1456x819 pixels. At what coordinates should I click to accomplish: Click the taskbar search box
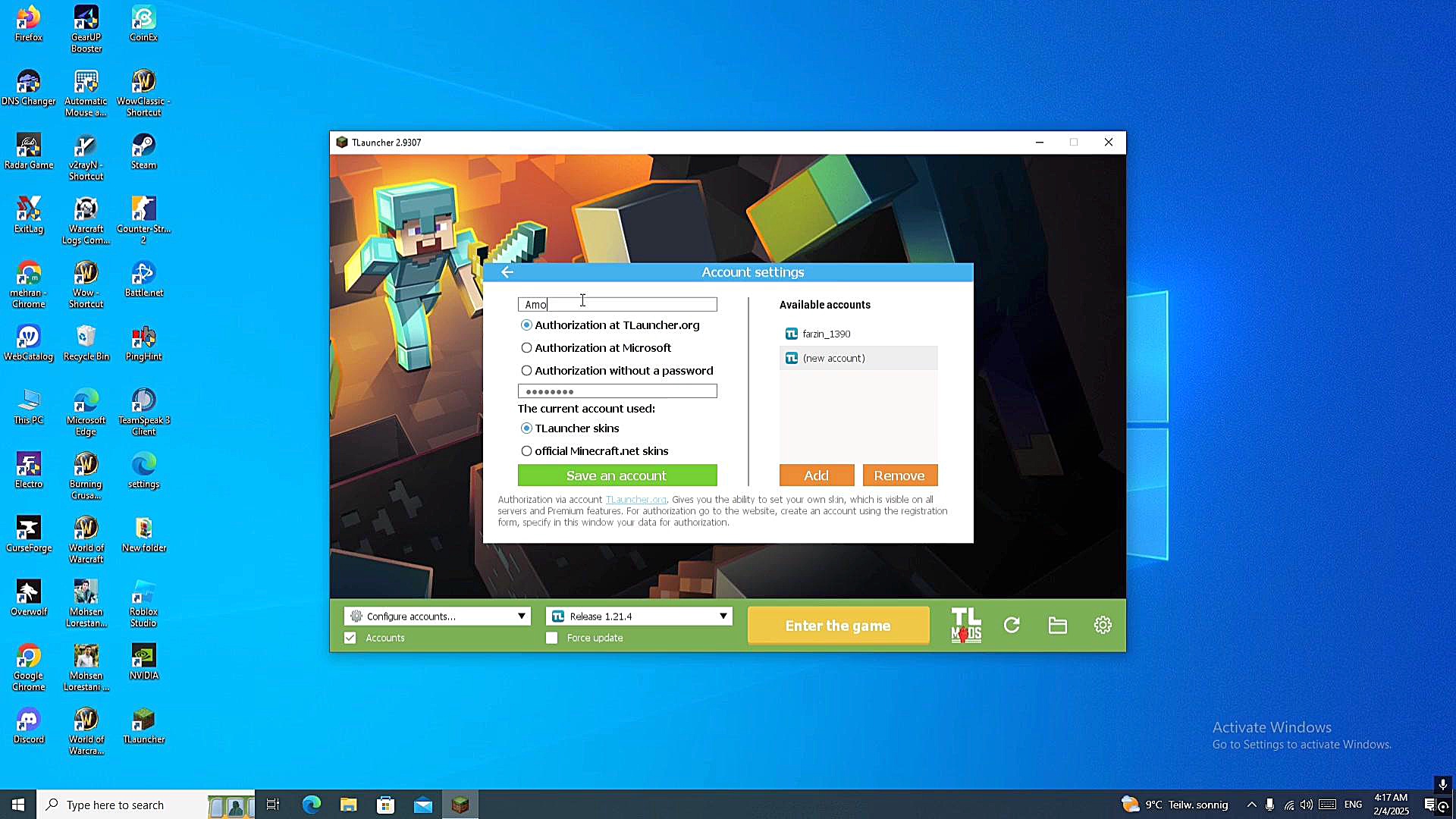[146, 805]
